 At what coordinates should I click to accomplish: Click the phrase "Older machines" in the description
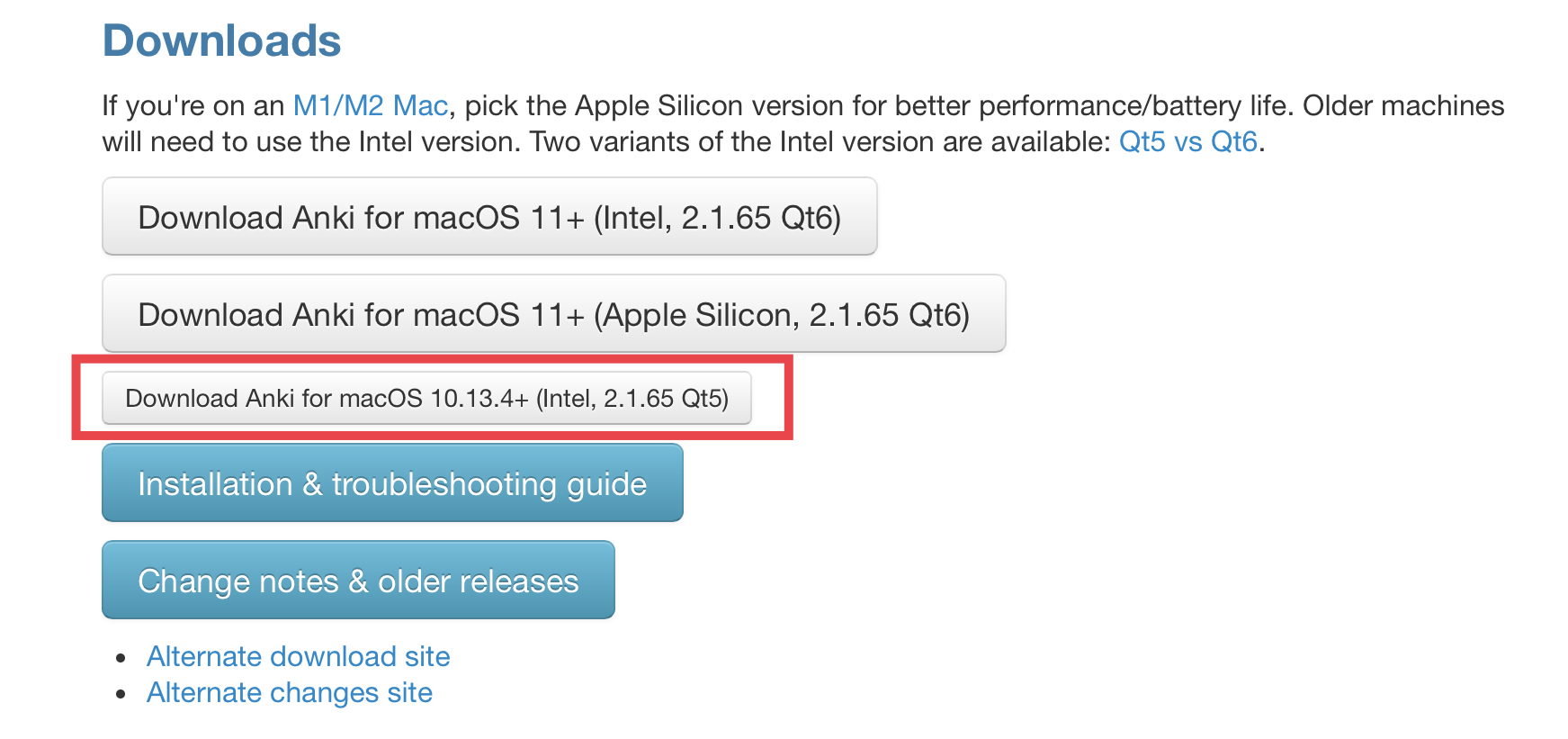(1402, 106)
